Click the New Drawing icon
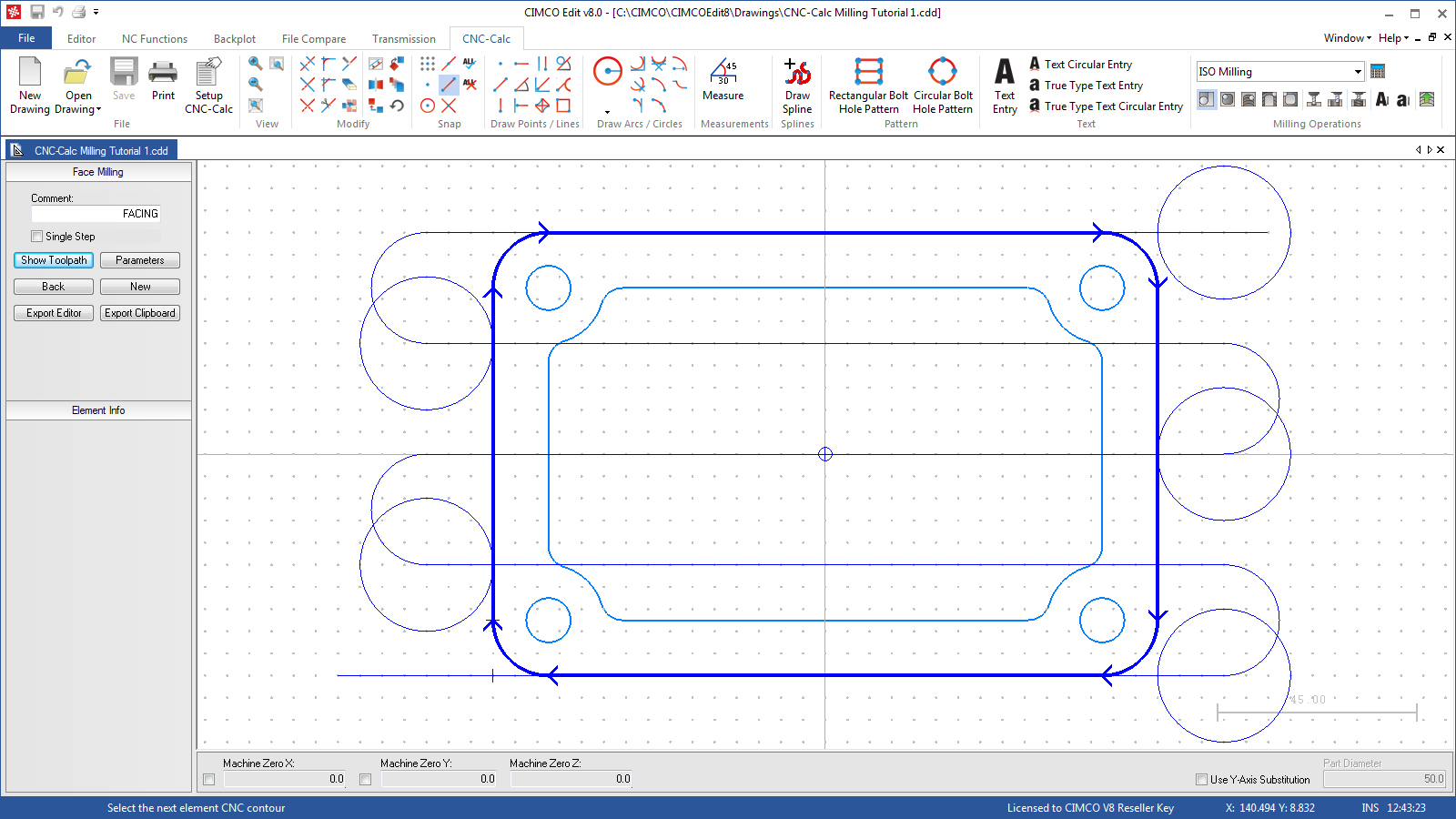This screenshot has height=819, width=1456. (30, 84)
